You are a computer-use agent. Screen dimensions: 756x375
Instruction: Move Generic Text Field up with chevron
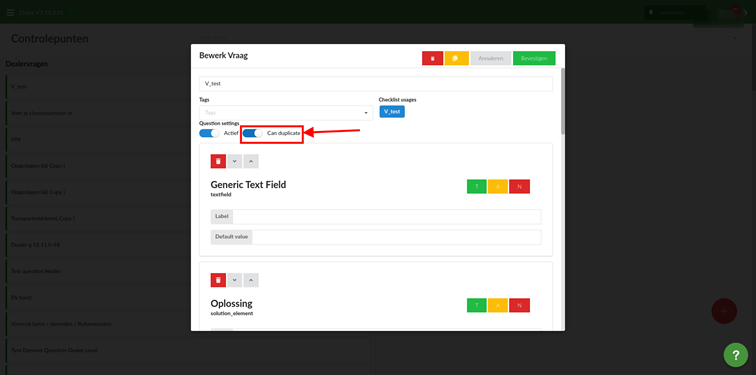pos(251,161)
